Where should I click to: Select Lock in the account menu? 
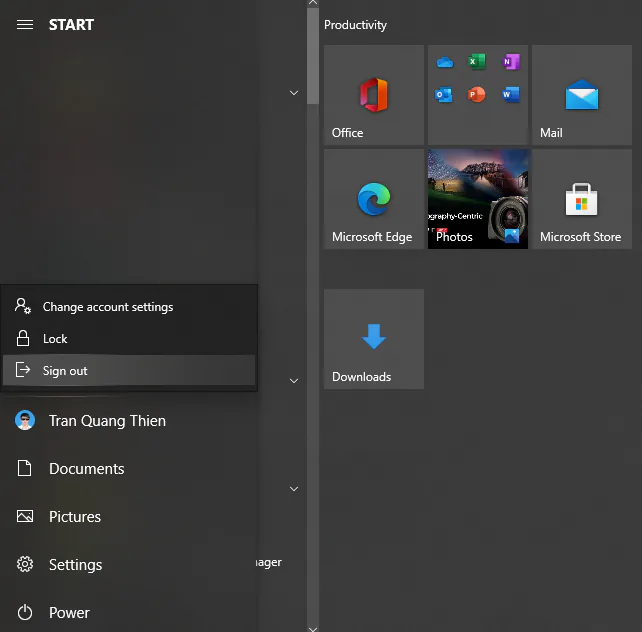point(129,339)
